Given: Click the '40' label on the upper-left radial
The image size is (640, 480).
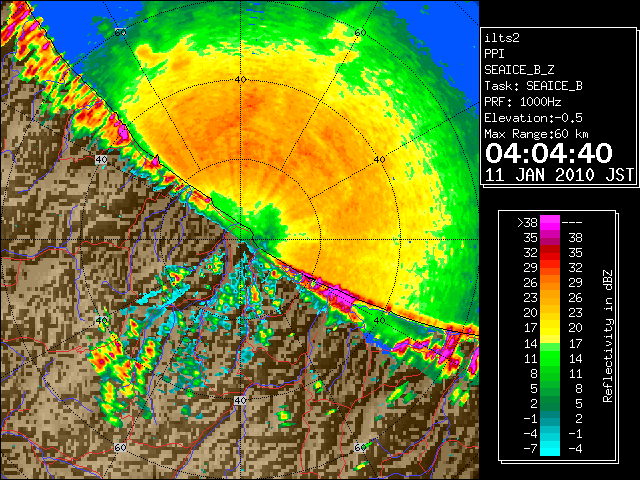Looking at the screenshot, I should [101, 160].
